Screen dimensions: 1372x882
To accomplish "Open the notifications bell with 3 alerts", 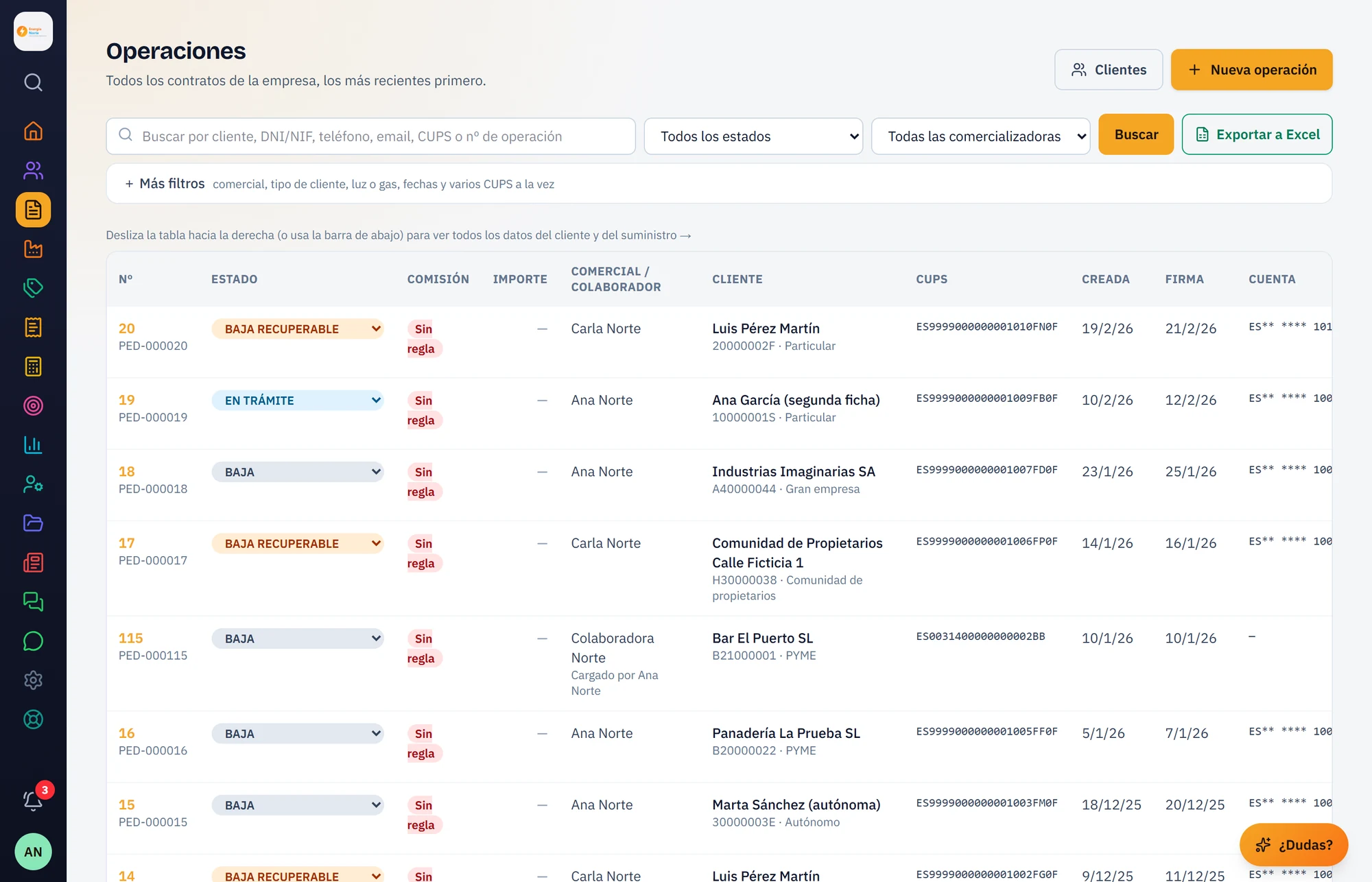I will tap(33, 800).
